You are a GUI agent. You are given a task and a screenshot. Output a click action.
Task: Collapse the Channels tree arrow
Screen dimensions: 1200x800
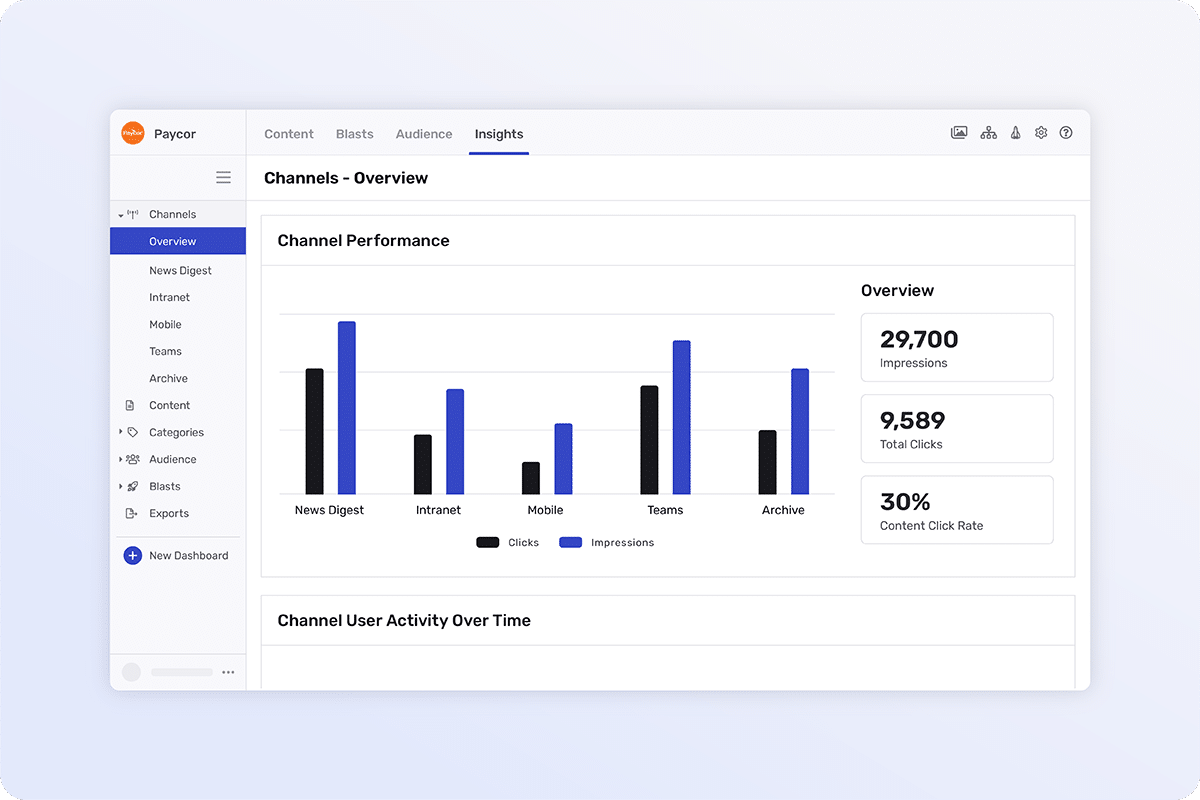click(120, 215)
